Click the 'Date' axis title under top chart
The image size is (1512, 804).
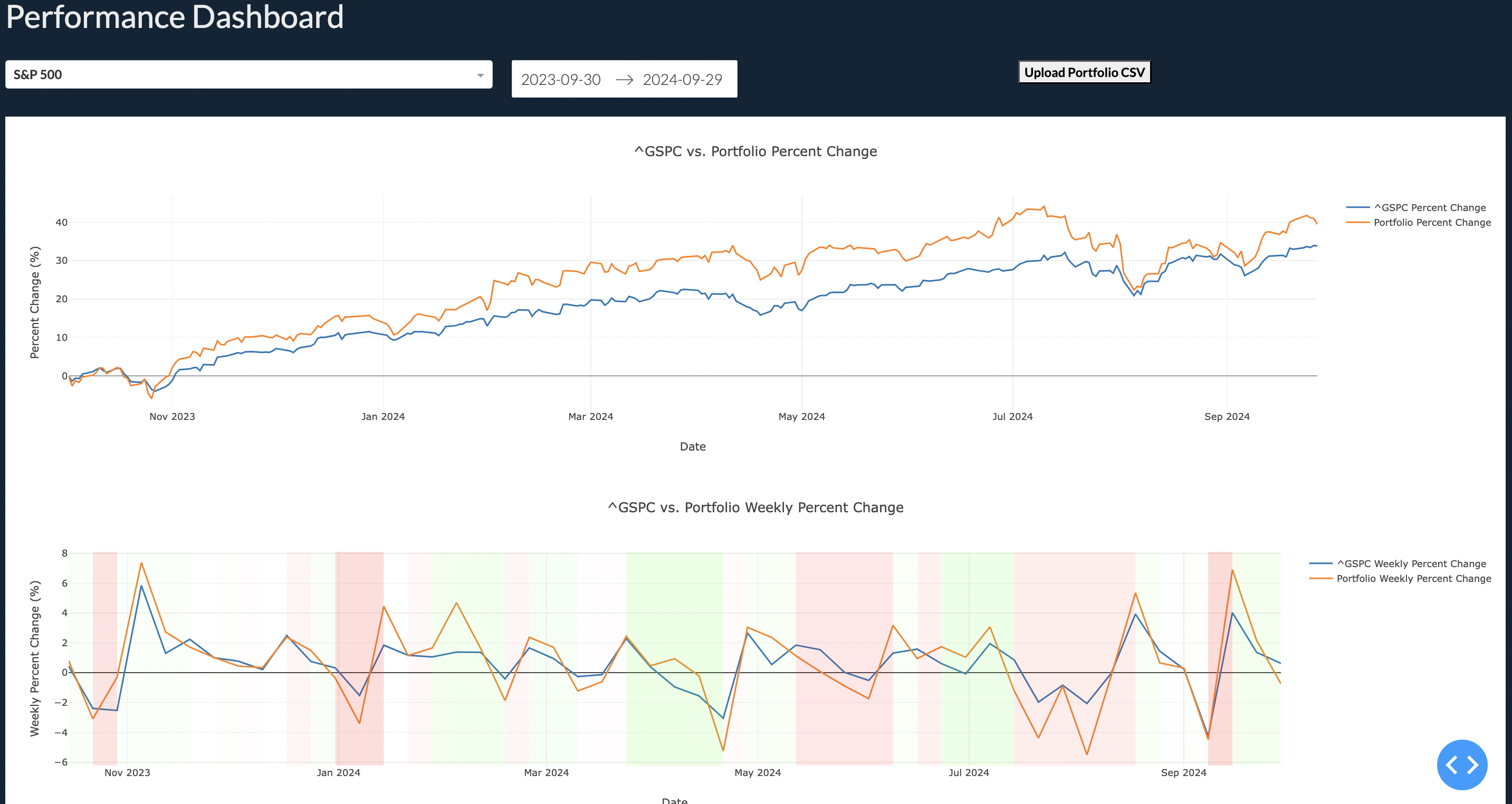click(x=693, y=447)
